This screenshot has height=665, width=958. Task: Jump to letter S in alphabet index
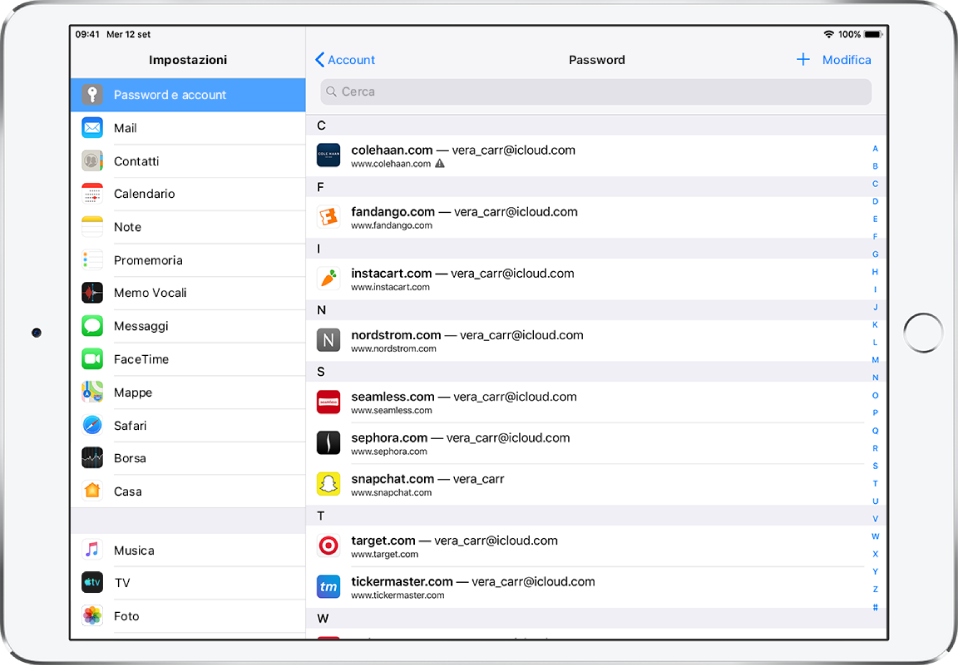coord(875,466)
